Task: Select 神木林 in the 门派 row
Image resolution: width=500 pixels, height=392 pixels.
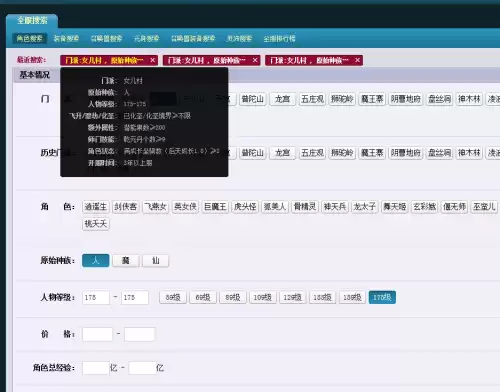Action: click(x=469, y=99)
